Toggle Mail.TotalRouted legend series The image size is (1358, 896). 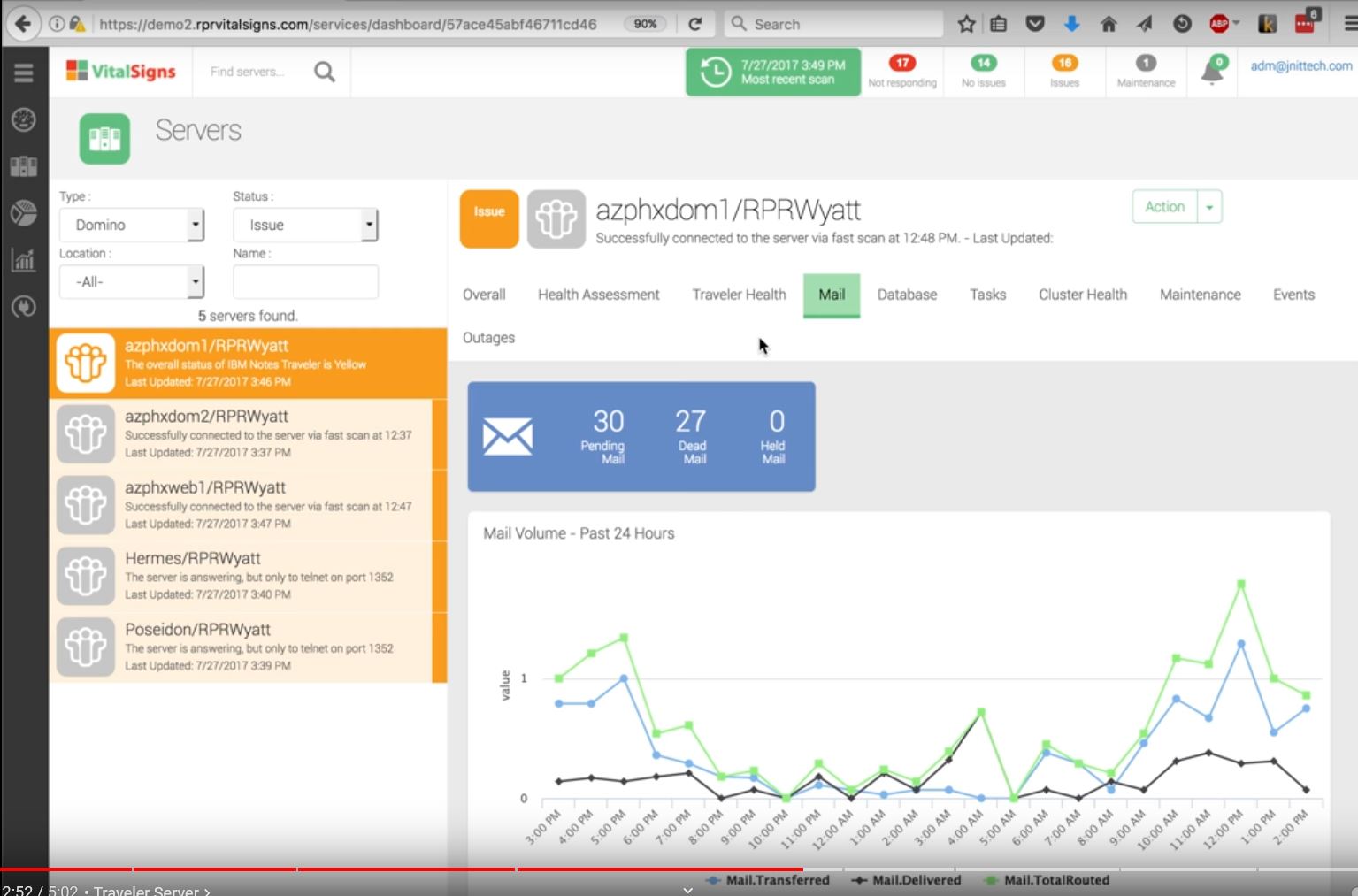tap(1046, 880)
